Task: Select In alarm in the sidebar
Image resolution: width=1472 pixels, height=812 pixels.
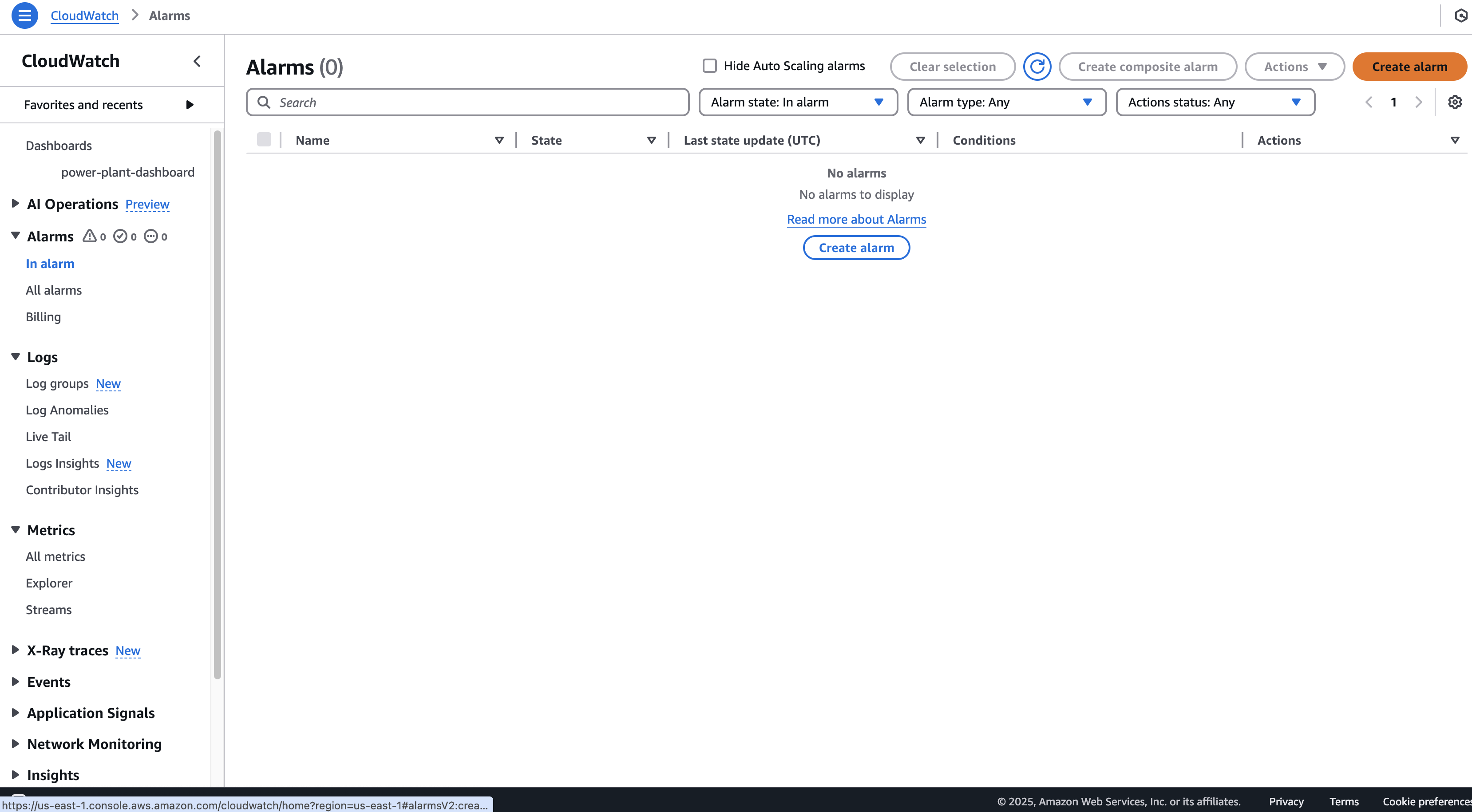Action: coord(50,264)
